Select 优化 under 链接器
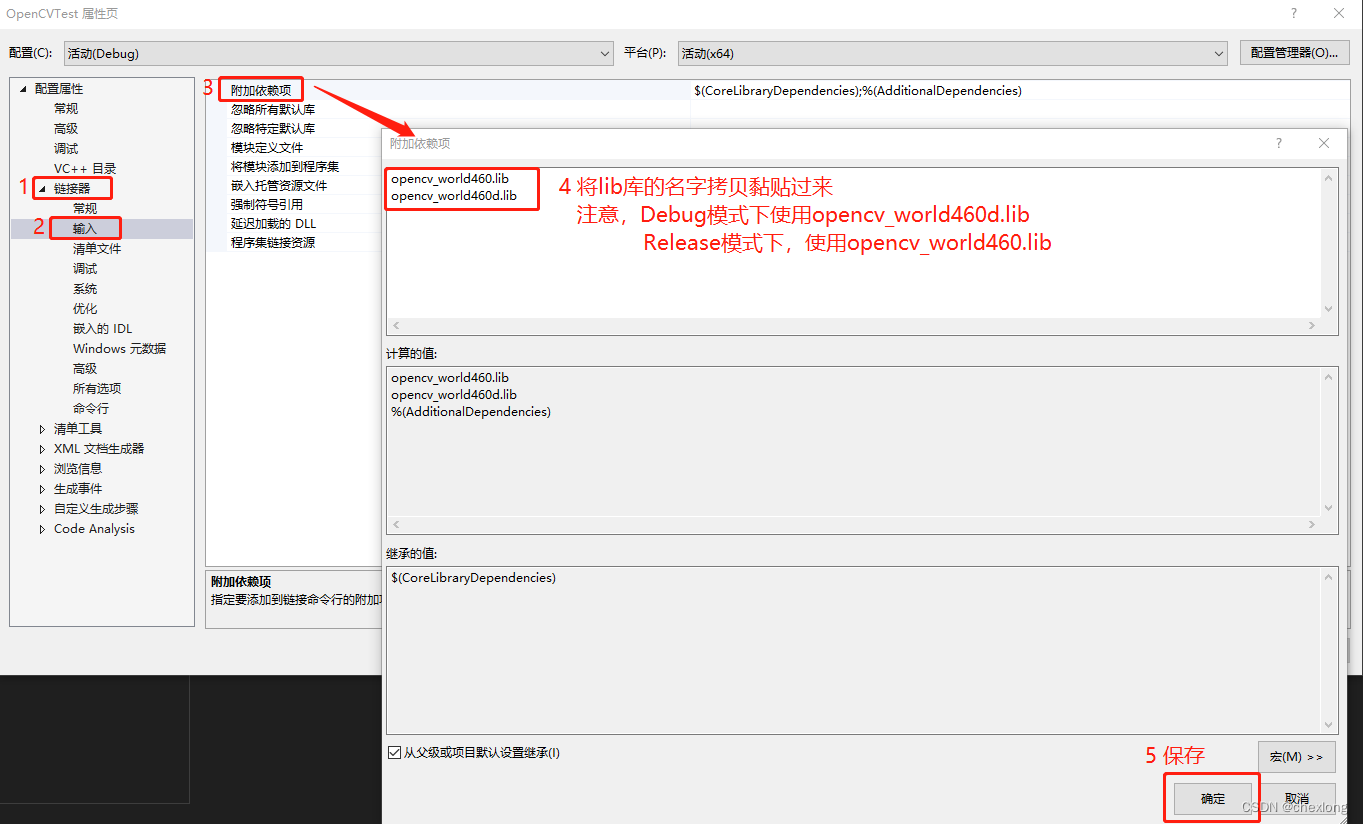Image resolution: width=1363 pixels, height=824 pixels. click(85, 308)
